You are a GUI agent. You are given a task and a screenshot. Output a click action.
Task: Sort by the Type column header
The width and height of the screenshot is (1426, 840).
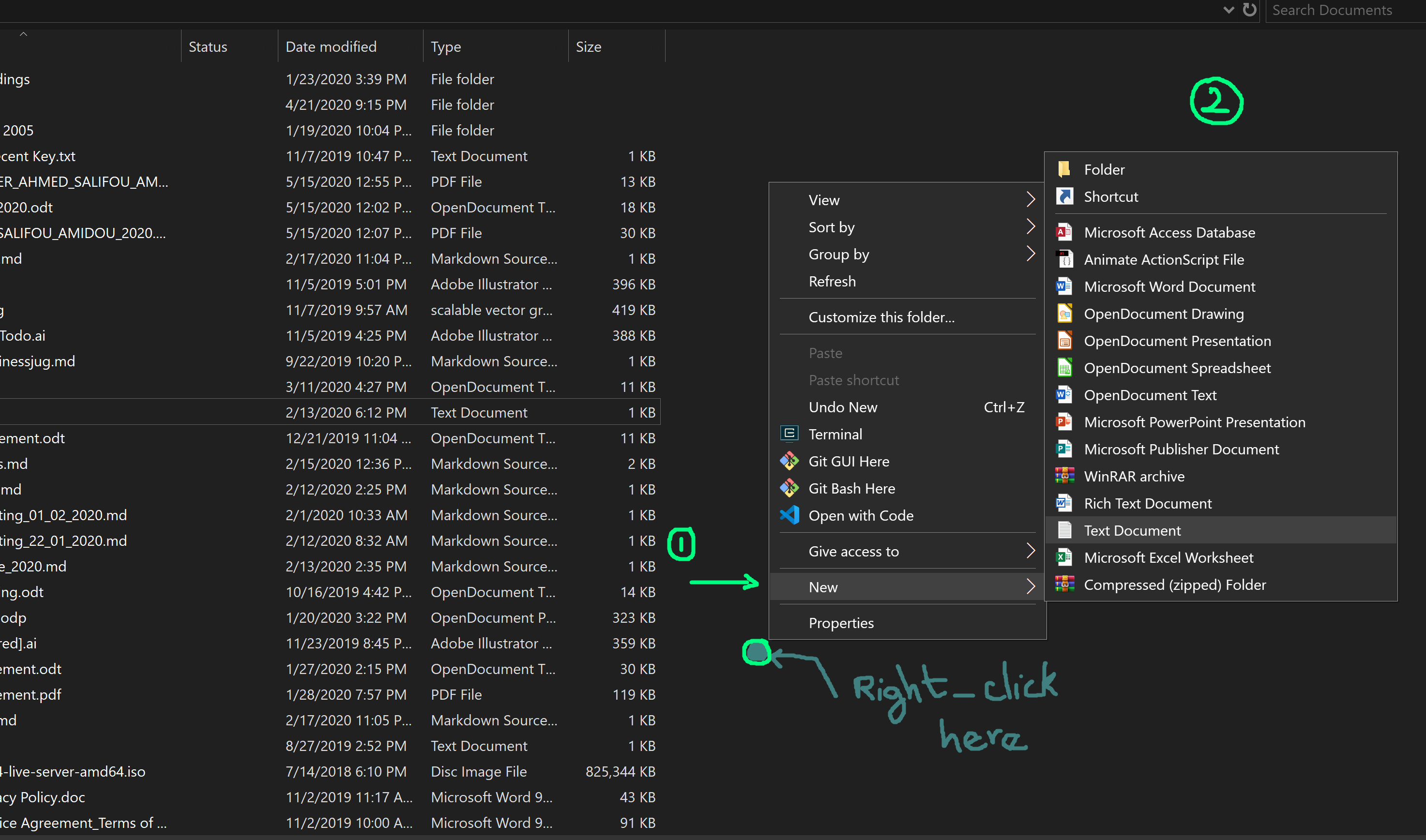pyautogui.click(x=495, y=46)
